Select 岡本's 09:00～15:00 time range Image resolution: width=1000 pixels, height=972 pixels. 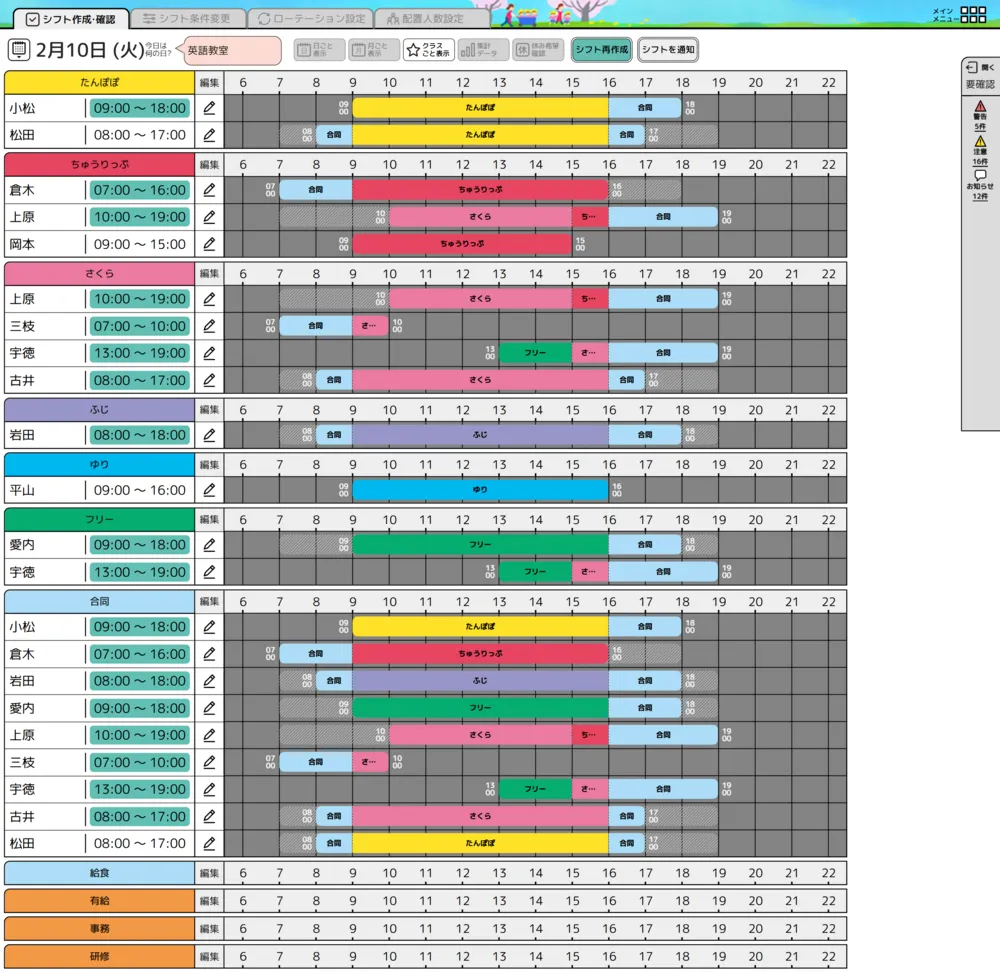(140, 244)
